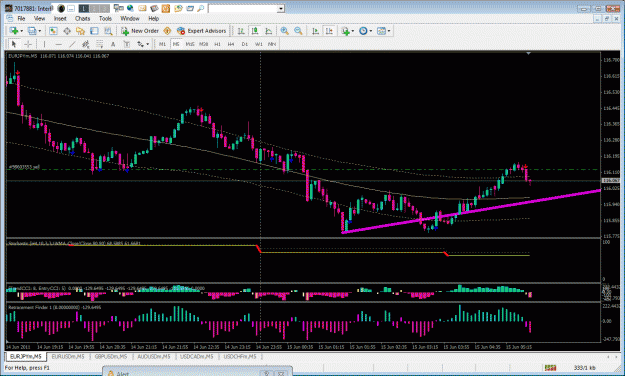This screenshot has width=625, height=376.
Task: Select the Text tool (A)
Action: [x=113, y=44]
